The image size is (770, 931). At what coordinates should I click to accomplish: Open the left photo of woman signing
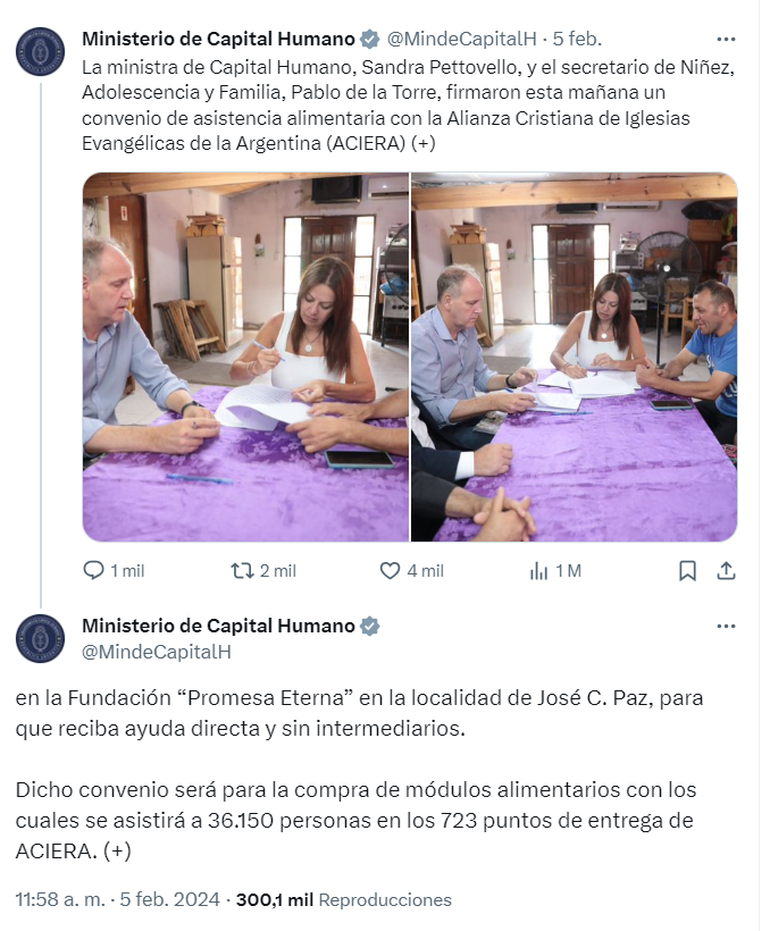(246, 357)
